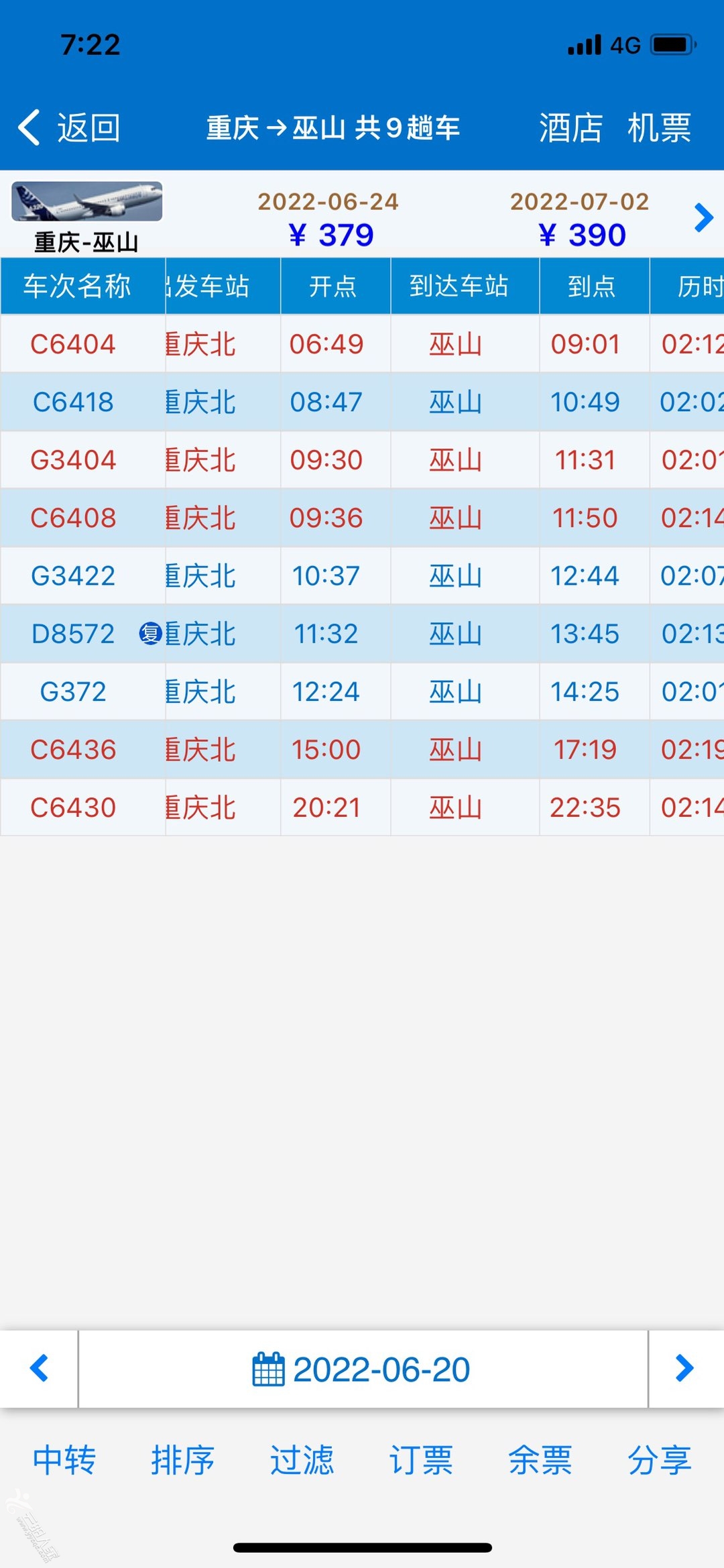724x1568 pixels.
Task: Show more flight dates with the blue chevron
Action: point(703,217)
